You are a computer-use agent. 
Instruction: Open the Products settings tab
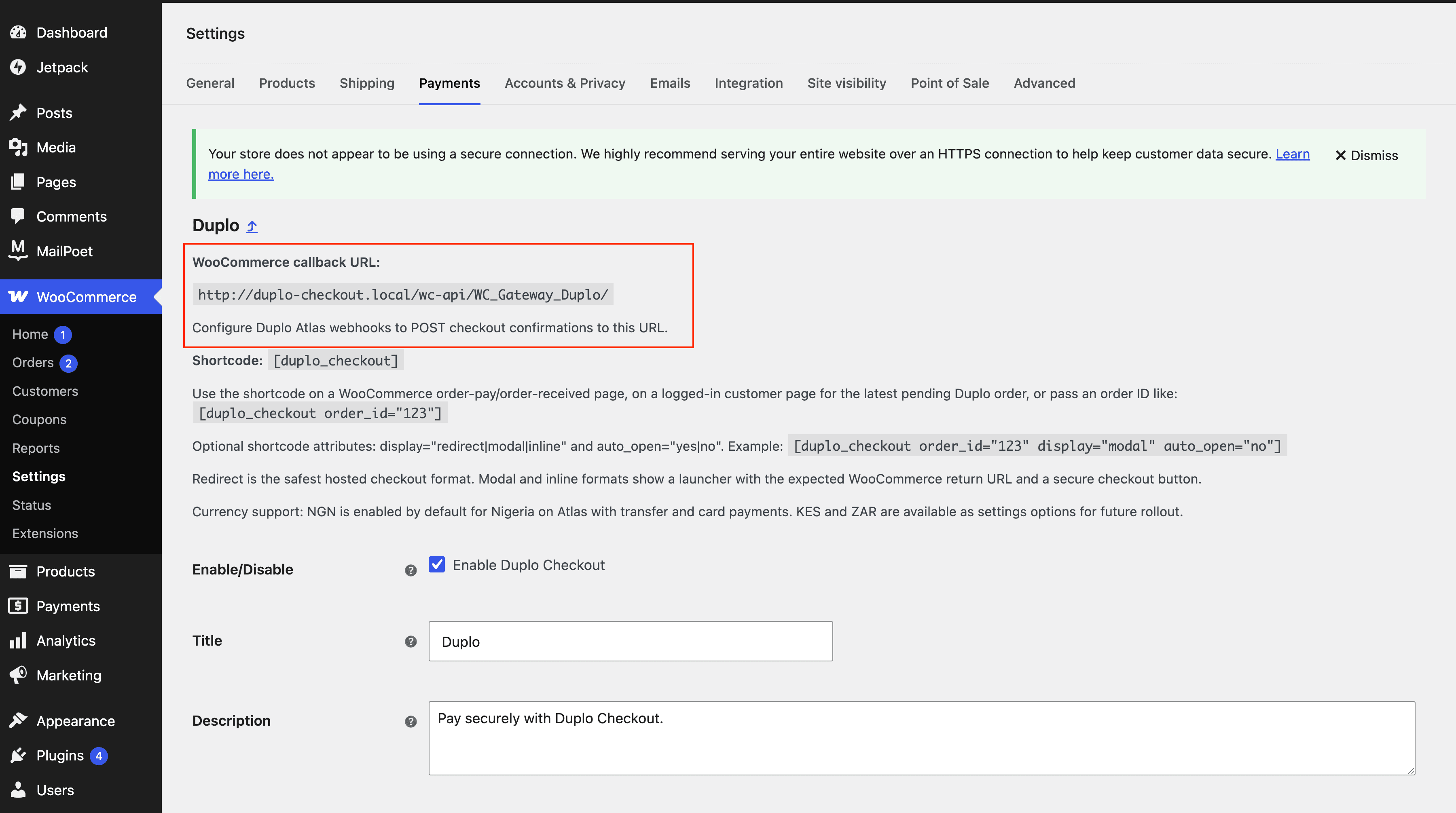pos(287,83)
